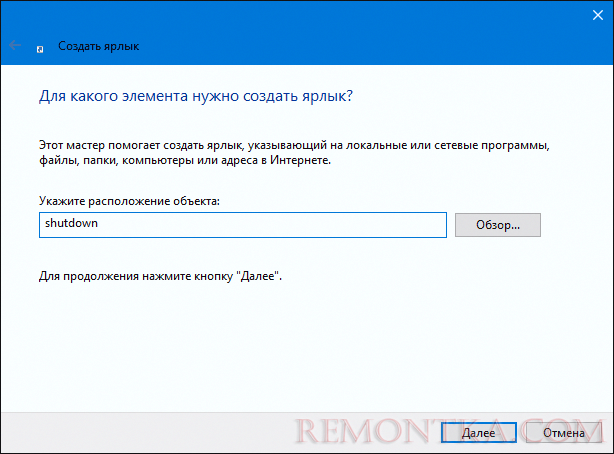
Task: Click the small shortcut icon beside the title
Action: coord(40,49)
